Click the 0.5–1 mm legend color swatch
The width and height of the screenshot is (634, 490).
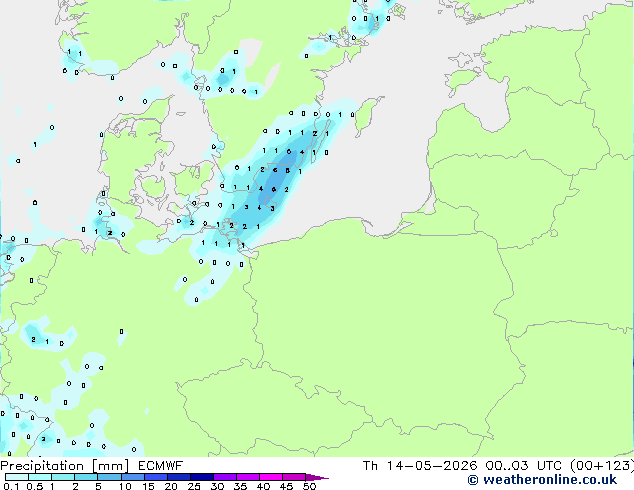[x=40, y=477]
